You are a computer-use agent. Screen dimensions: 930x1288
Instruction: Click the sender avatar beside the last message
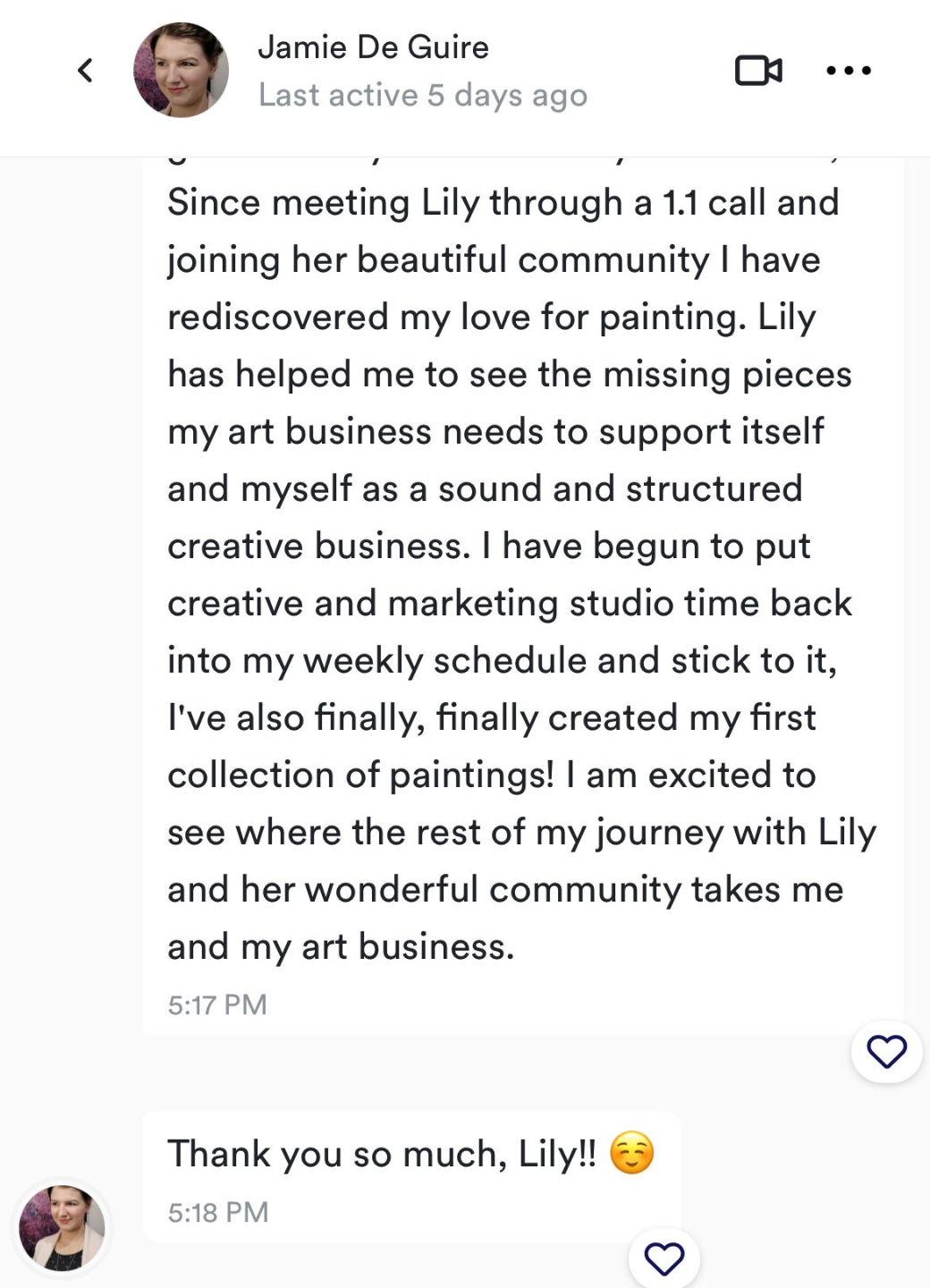click(x=62, y=1228)
